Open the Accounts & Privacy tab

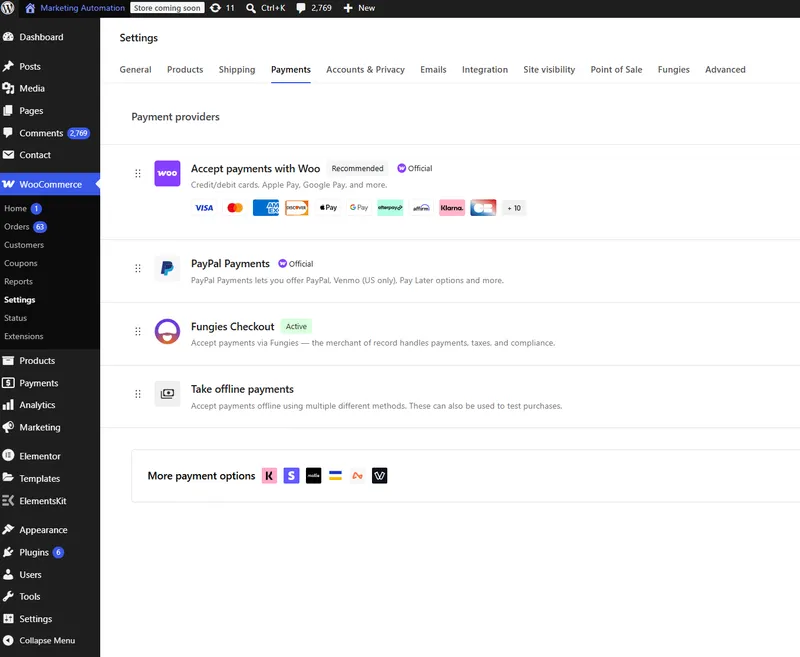coord(365,69)
